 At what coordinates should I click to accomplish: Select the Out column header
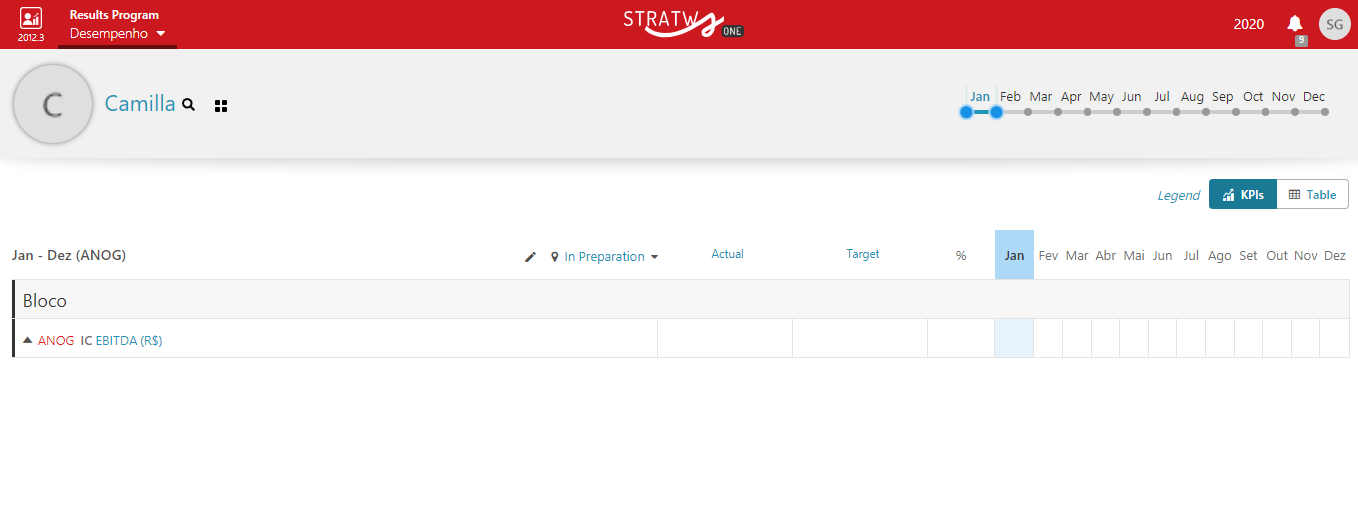coord(1277,256)
